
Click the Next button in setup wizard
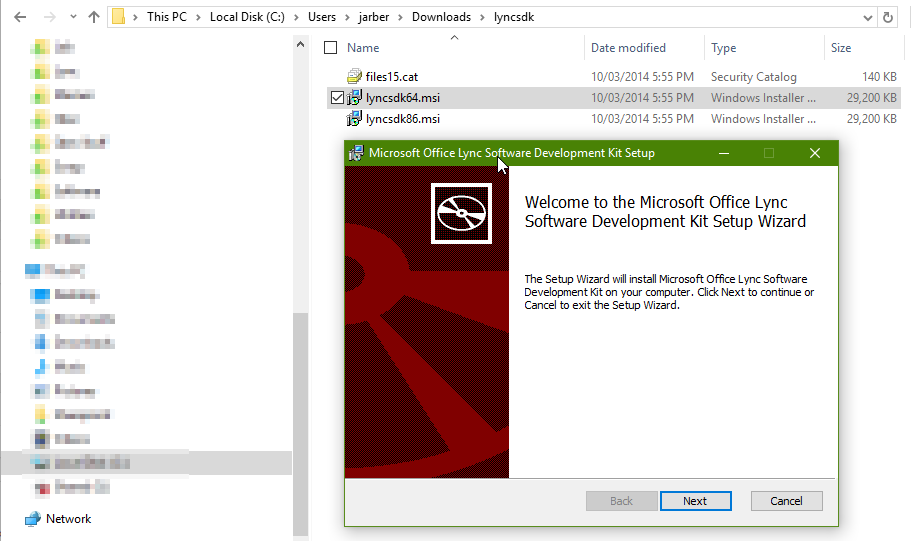point(695,501)
